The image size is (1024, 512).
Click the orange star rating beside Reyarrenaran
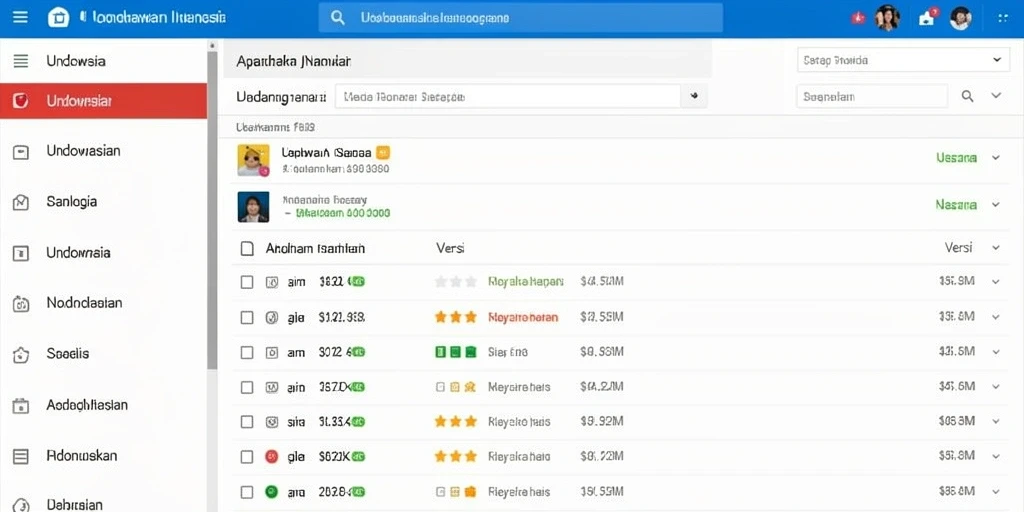click(456, 317)
